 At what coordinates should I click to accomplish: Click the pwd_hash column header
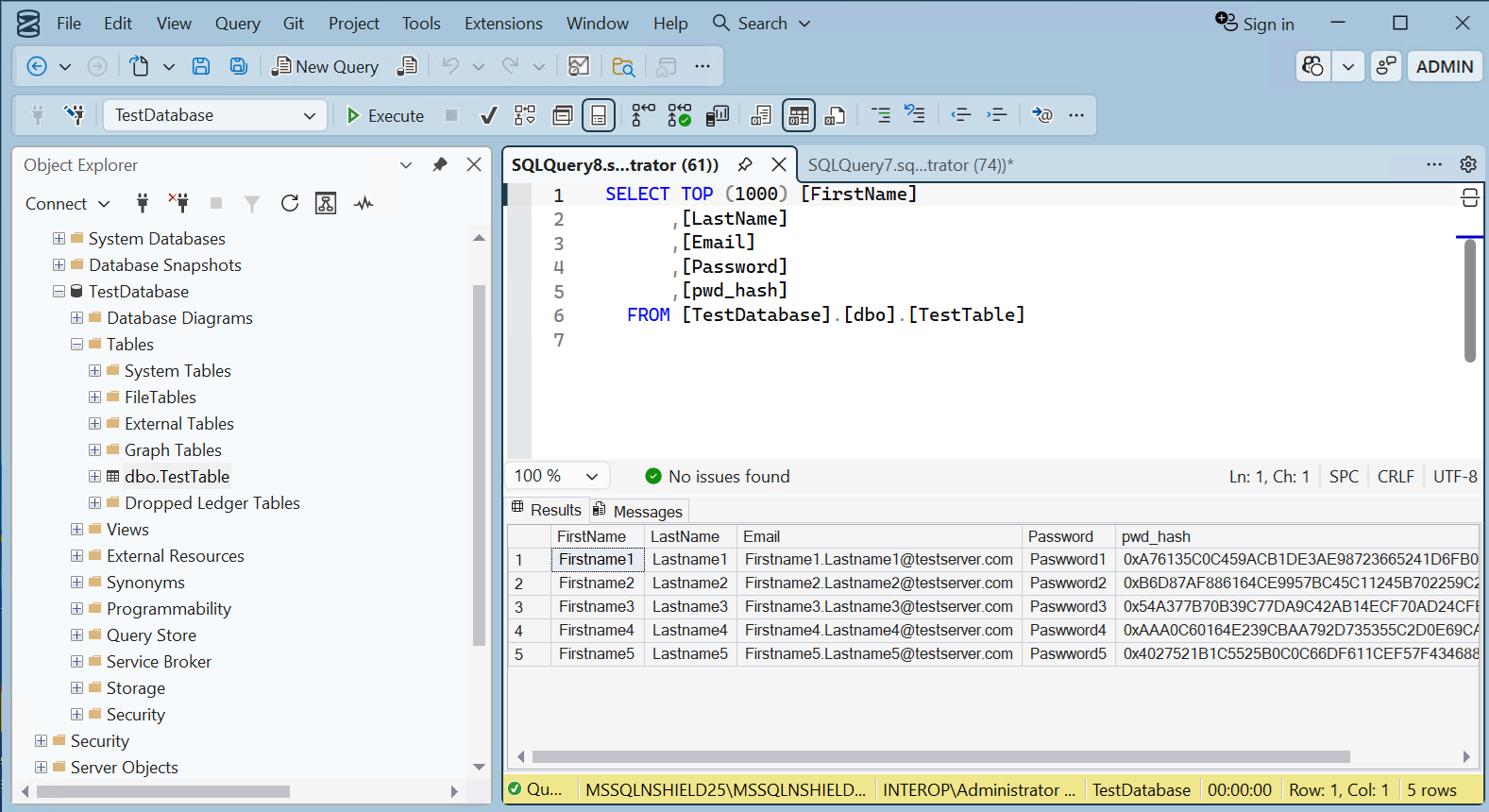(x=1297, y=536)
